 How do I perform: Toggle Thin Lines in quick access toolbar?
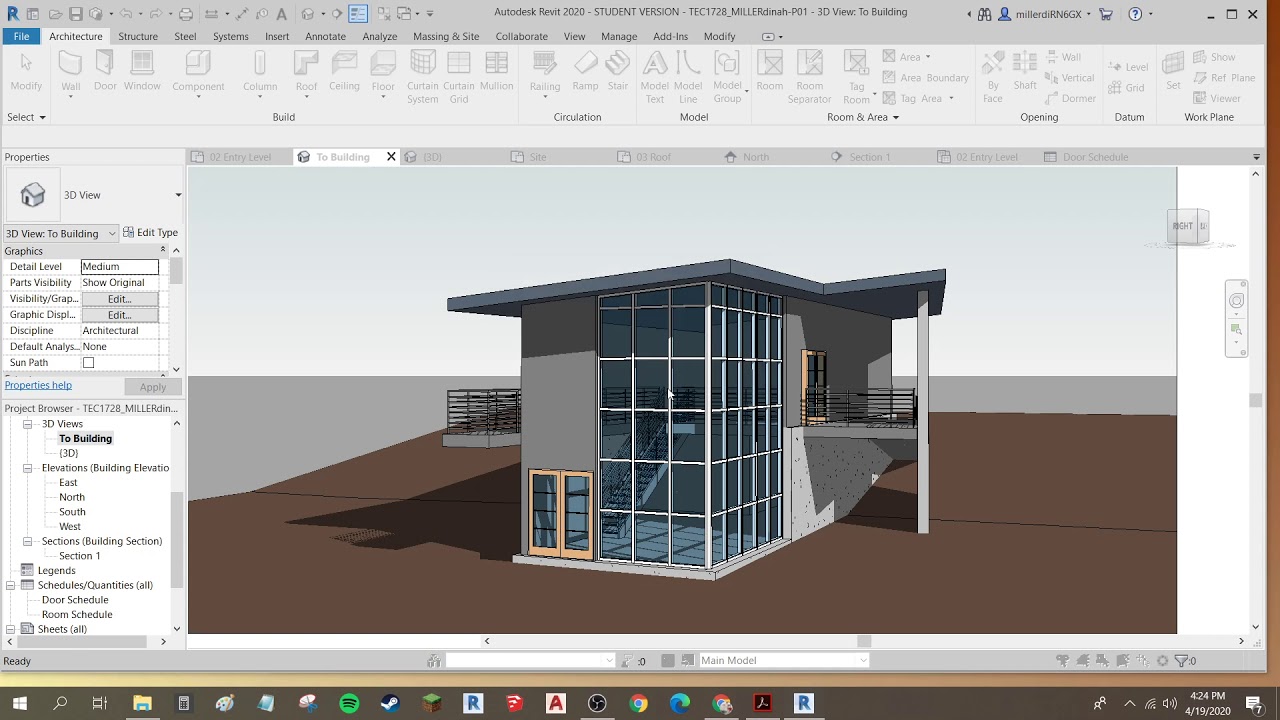click(358, 14)
